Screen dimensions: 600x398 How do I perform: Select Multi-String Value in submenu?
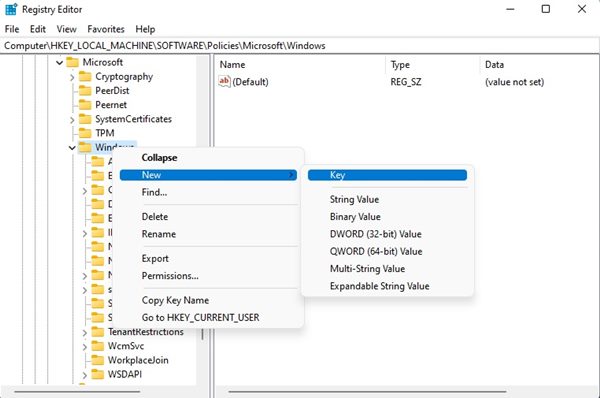387,269
